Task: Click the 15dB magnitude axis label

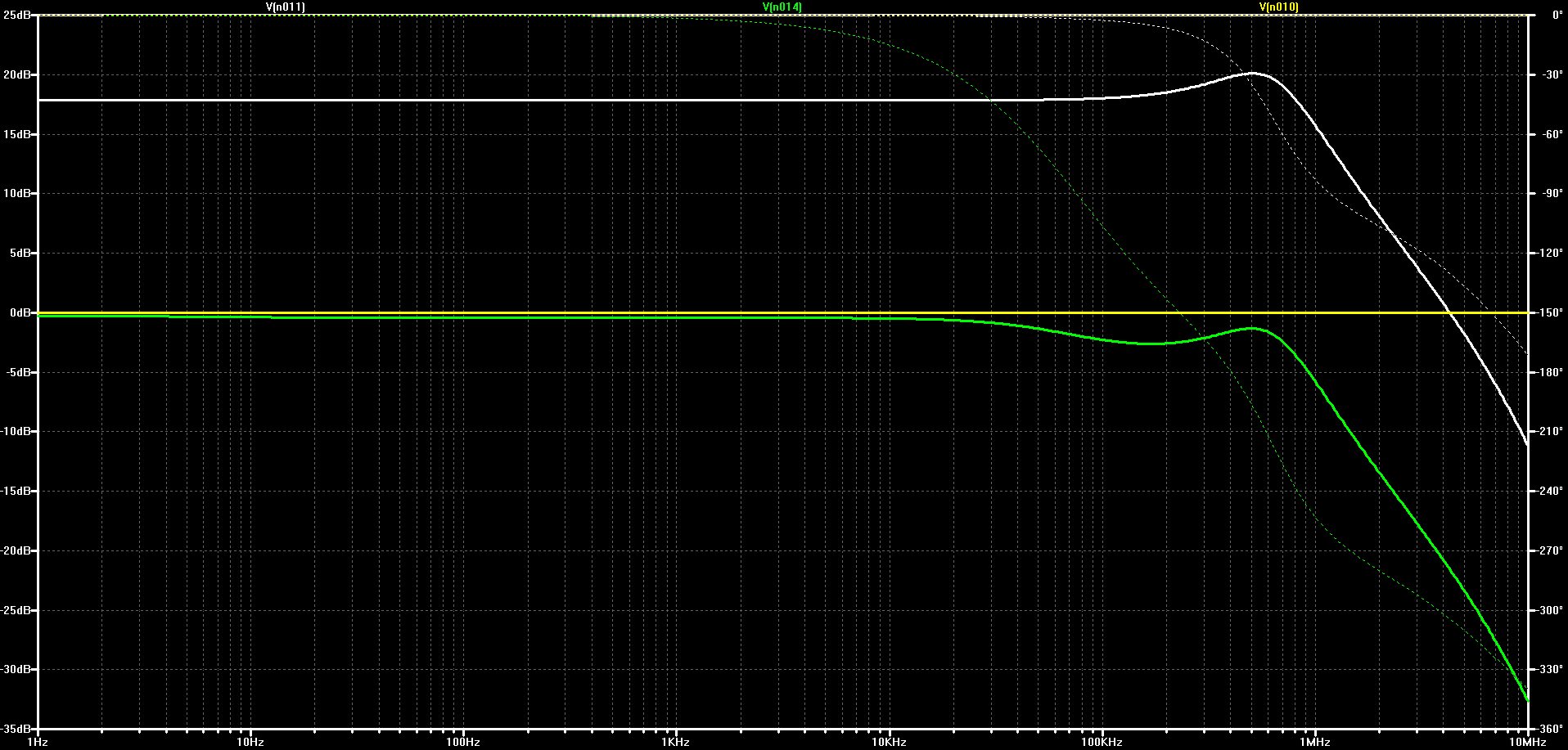Action: (16, 134)
